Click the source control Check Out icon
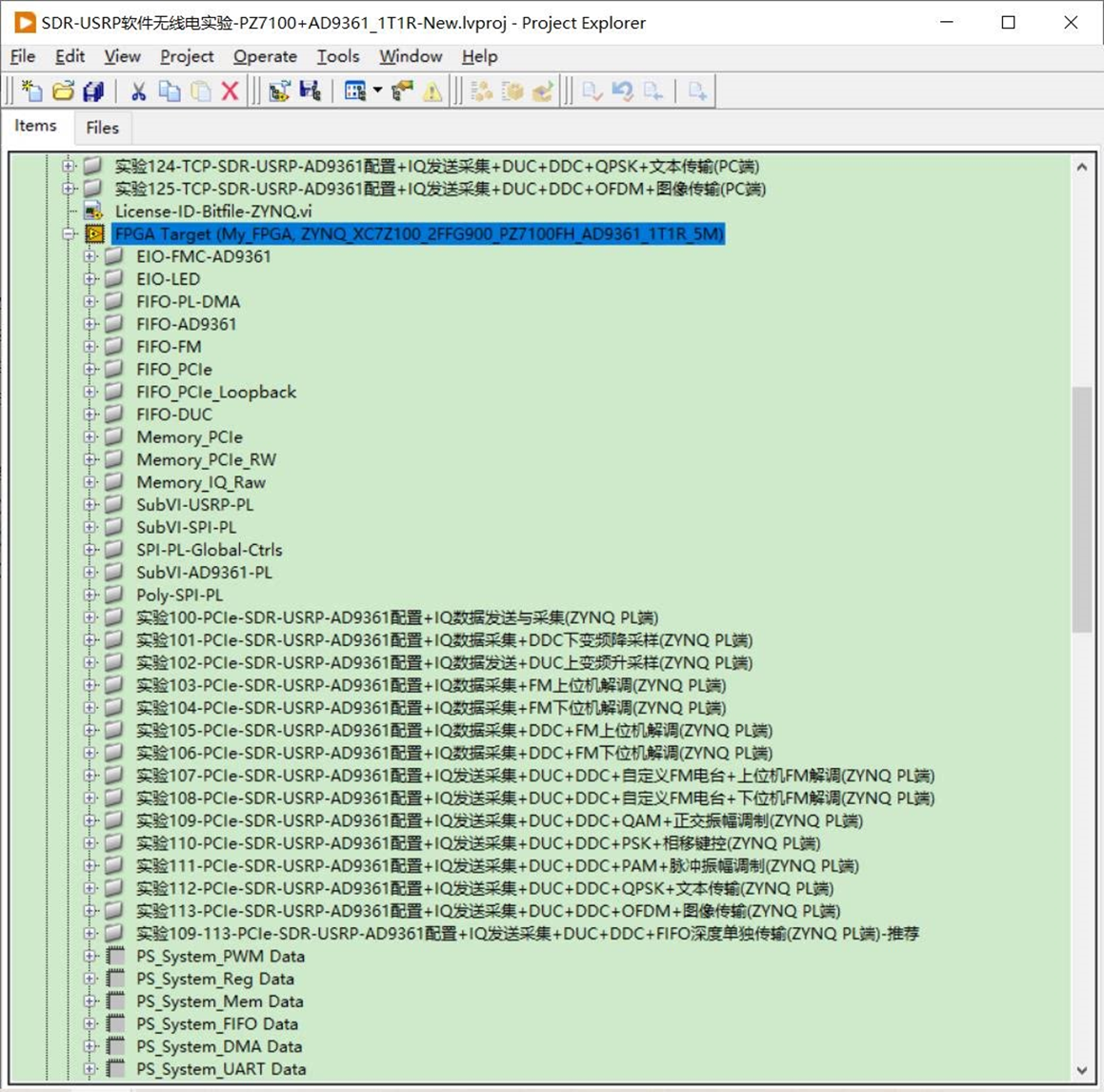This screenshot has width=1104, height=1092. 652,91
